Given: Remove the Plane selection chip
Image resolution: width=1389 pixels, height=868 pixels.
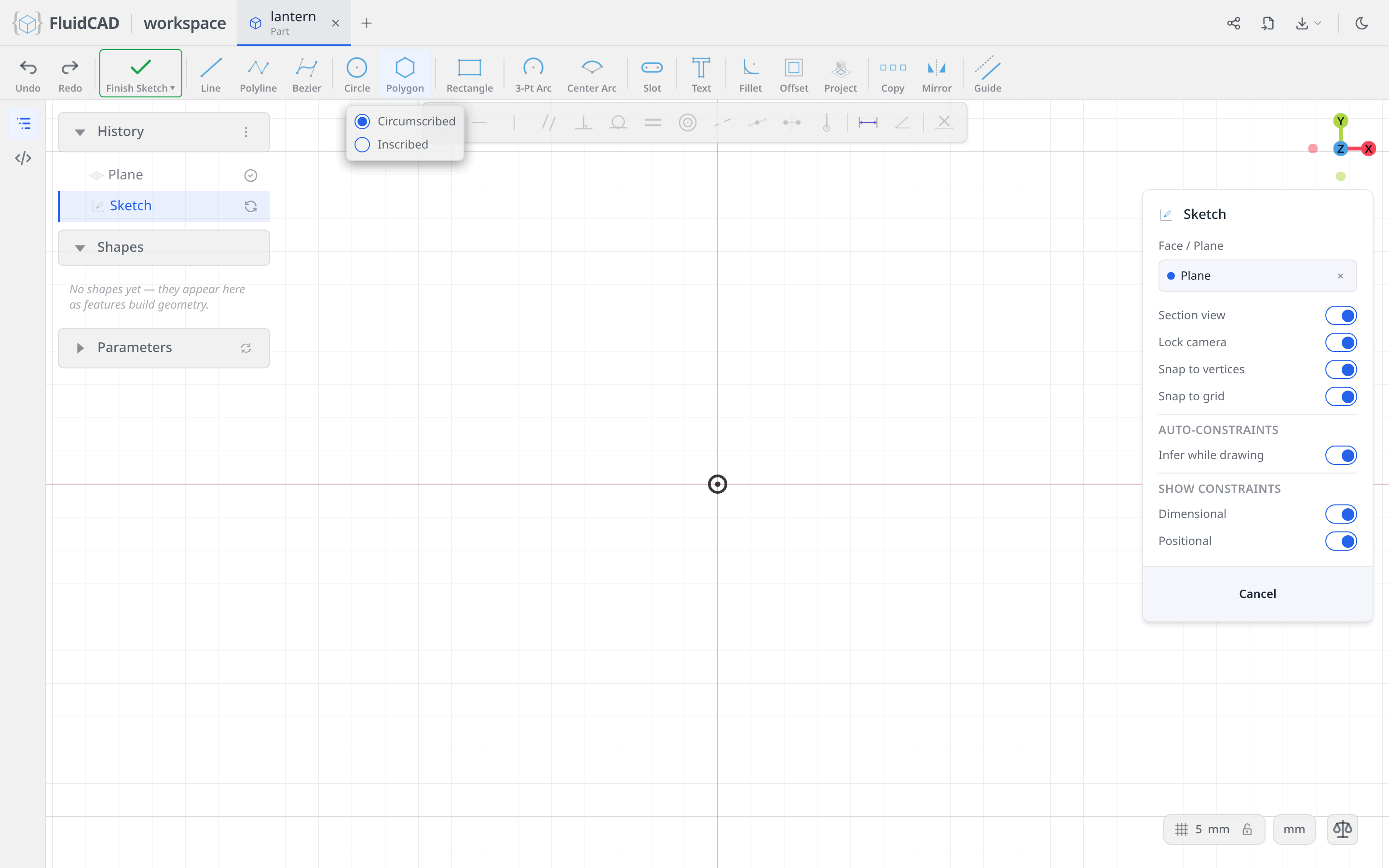Looking at the screenshot, I should 1340,276.
